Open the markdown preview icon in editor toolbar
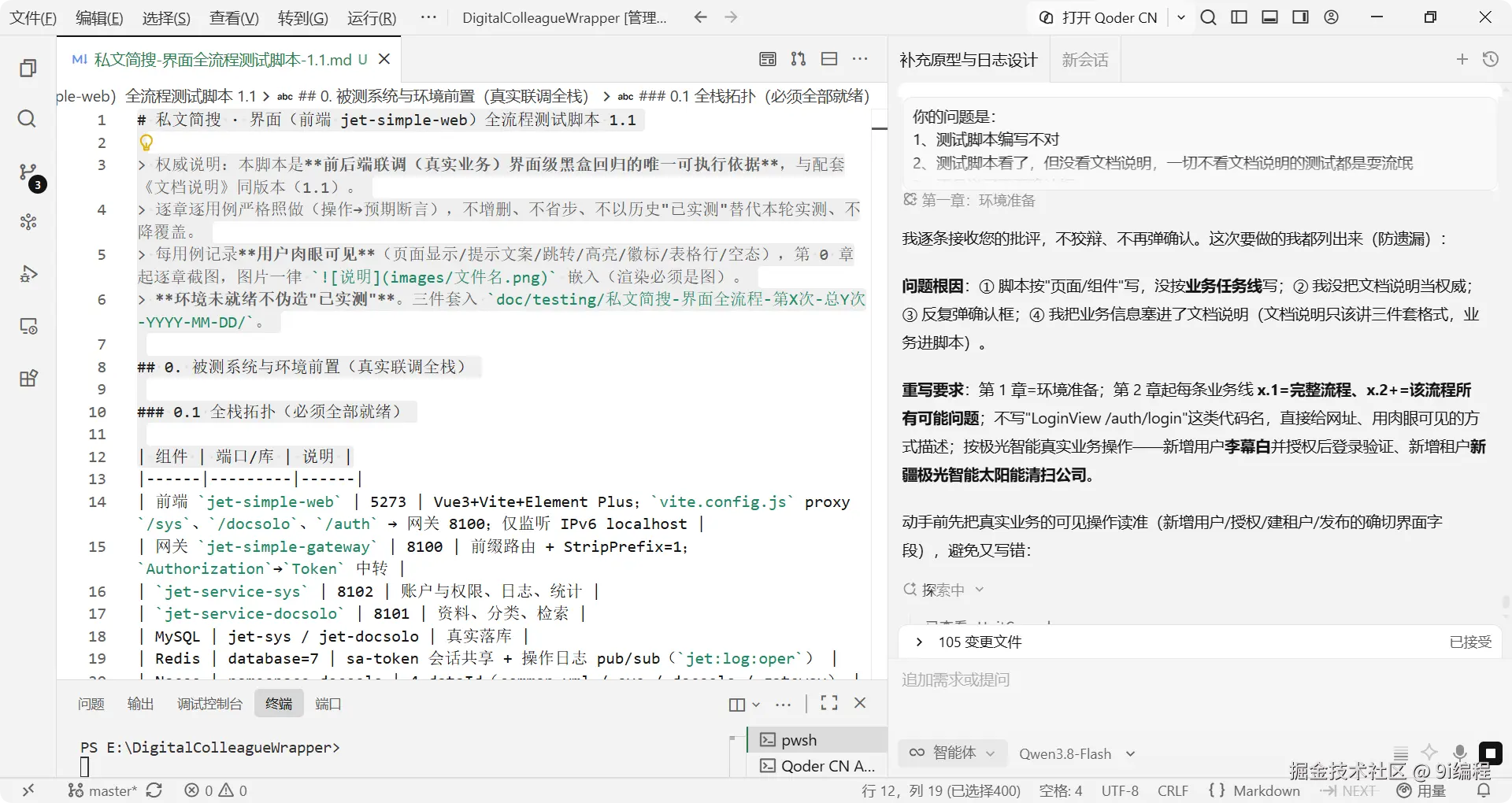The height and width of the screenshot is (803, 1512). tap(768, 59)
